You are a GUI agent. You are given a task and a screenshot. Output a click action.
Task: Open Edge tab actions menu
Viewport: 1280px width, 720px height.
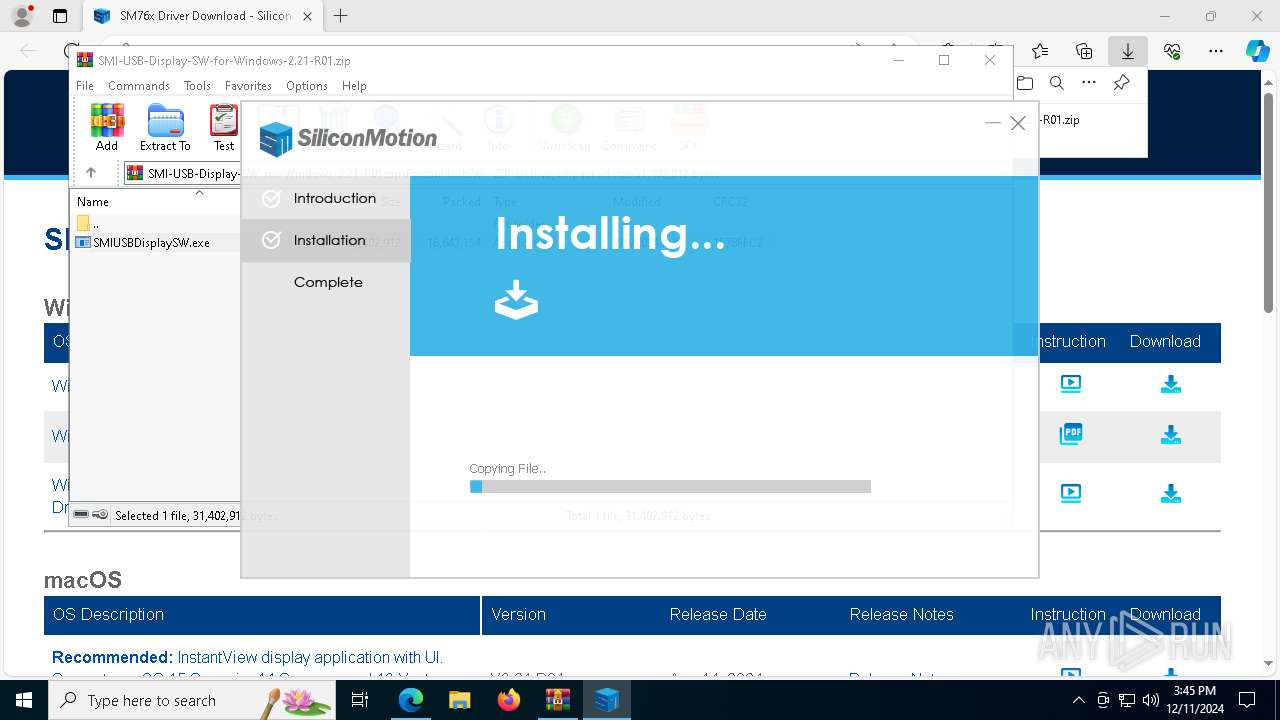(x=59, y=16)
